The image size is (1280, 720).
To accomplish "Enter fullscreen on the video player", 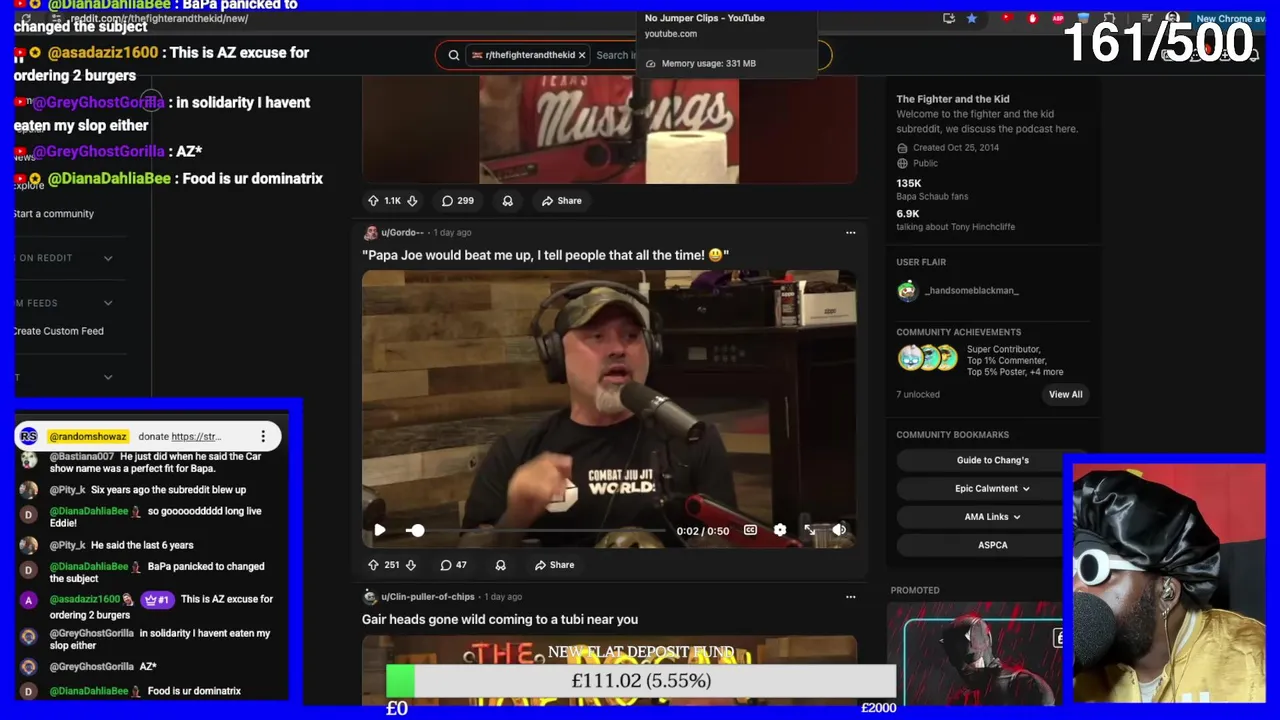I will (810, 530).
